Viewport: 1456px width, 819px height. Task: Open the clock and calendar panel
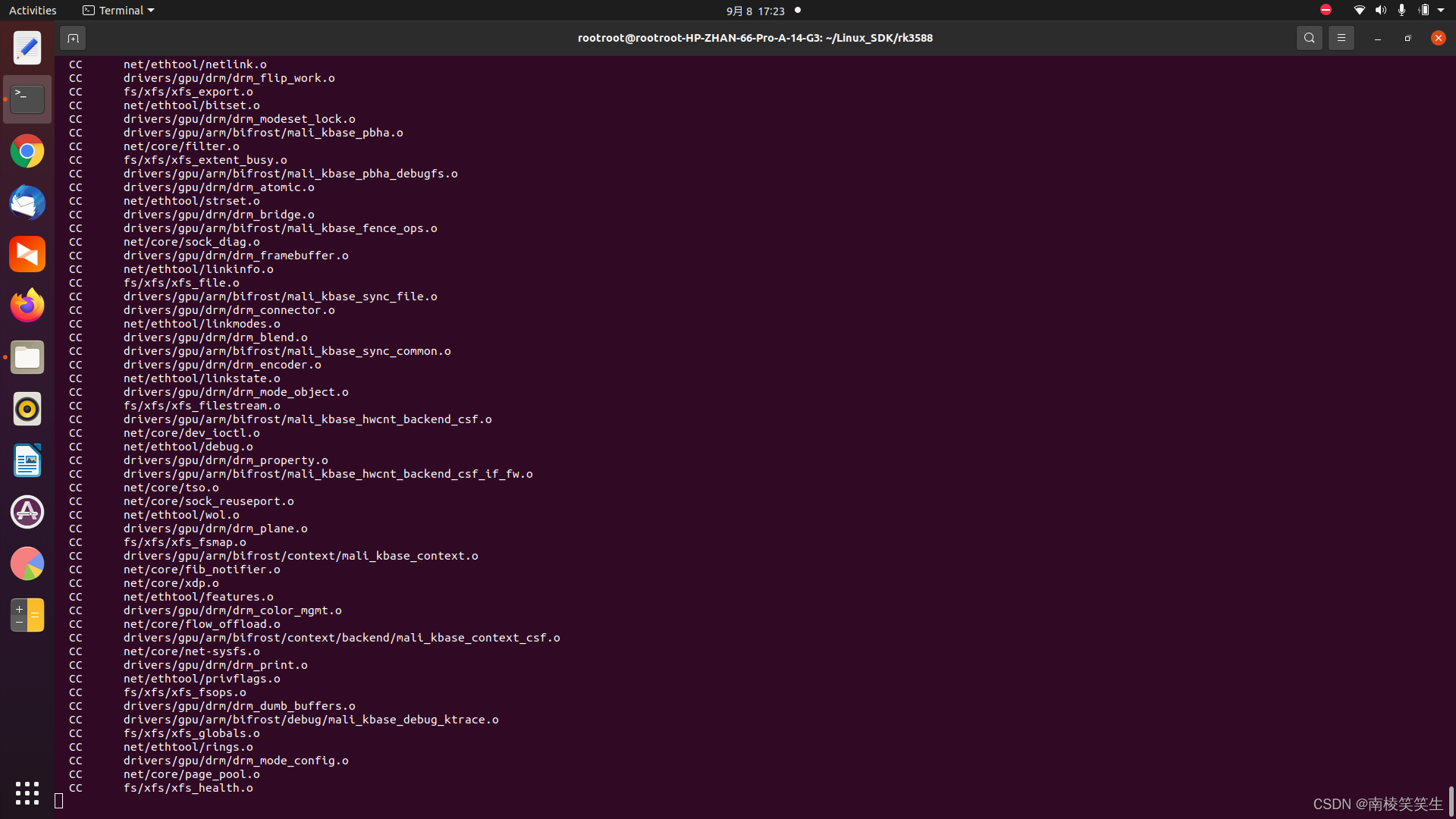pos(755,11)
